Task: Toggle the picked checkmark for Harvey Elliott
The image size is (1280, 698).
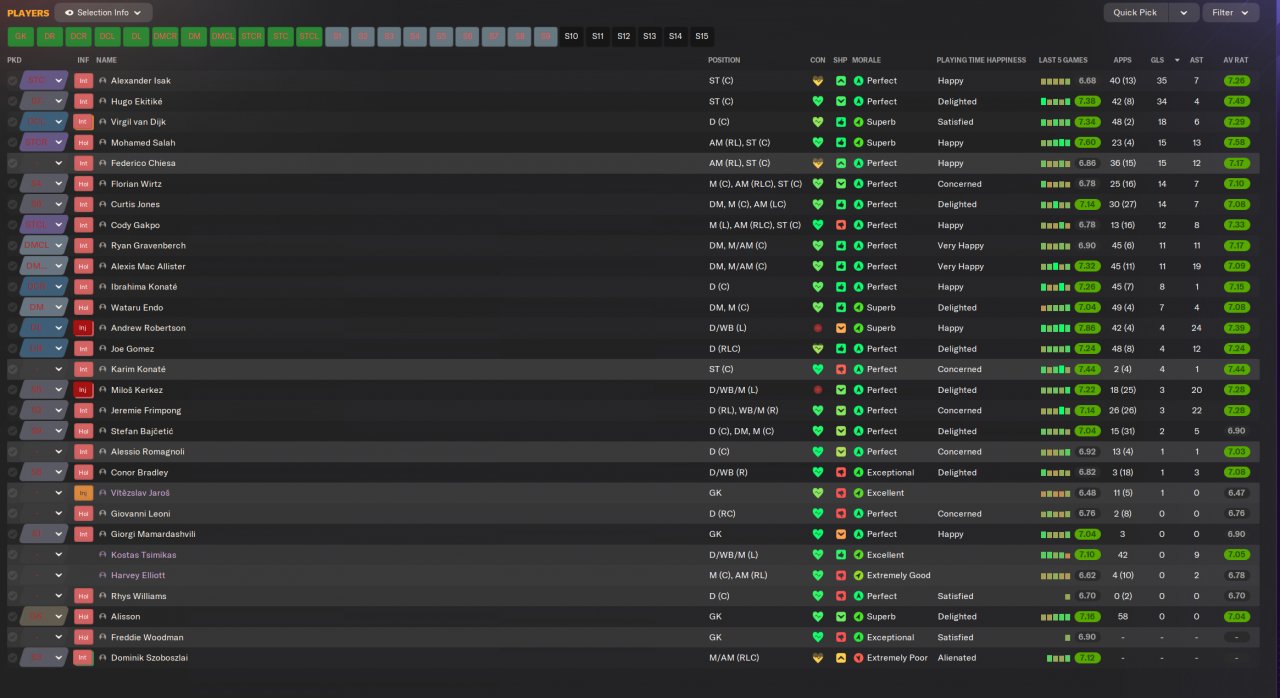Action: pyautogui.click(x=12, y=575)
